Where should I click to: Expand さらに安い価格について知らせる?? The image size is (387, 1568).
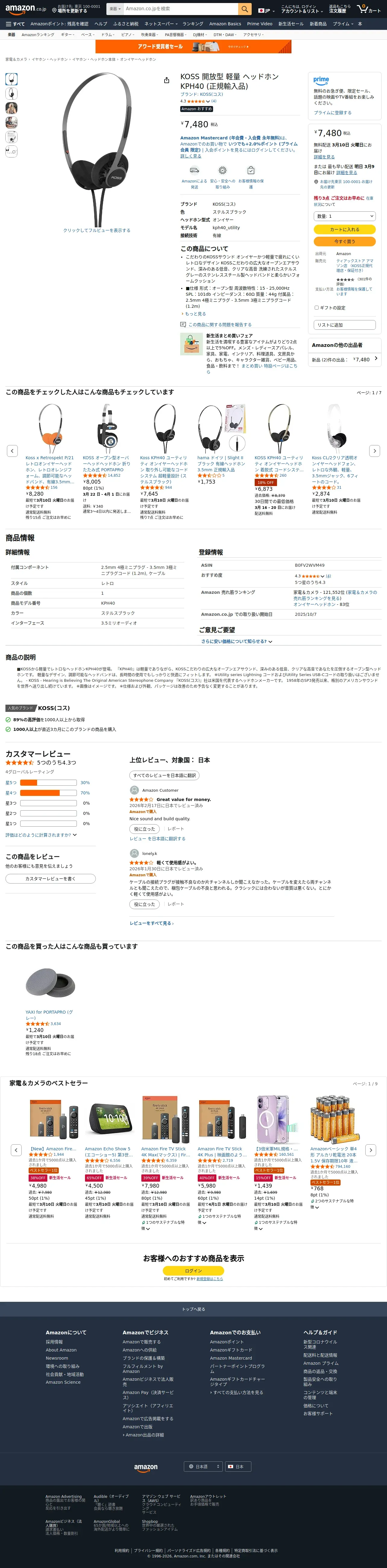pos(237,642)
